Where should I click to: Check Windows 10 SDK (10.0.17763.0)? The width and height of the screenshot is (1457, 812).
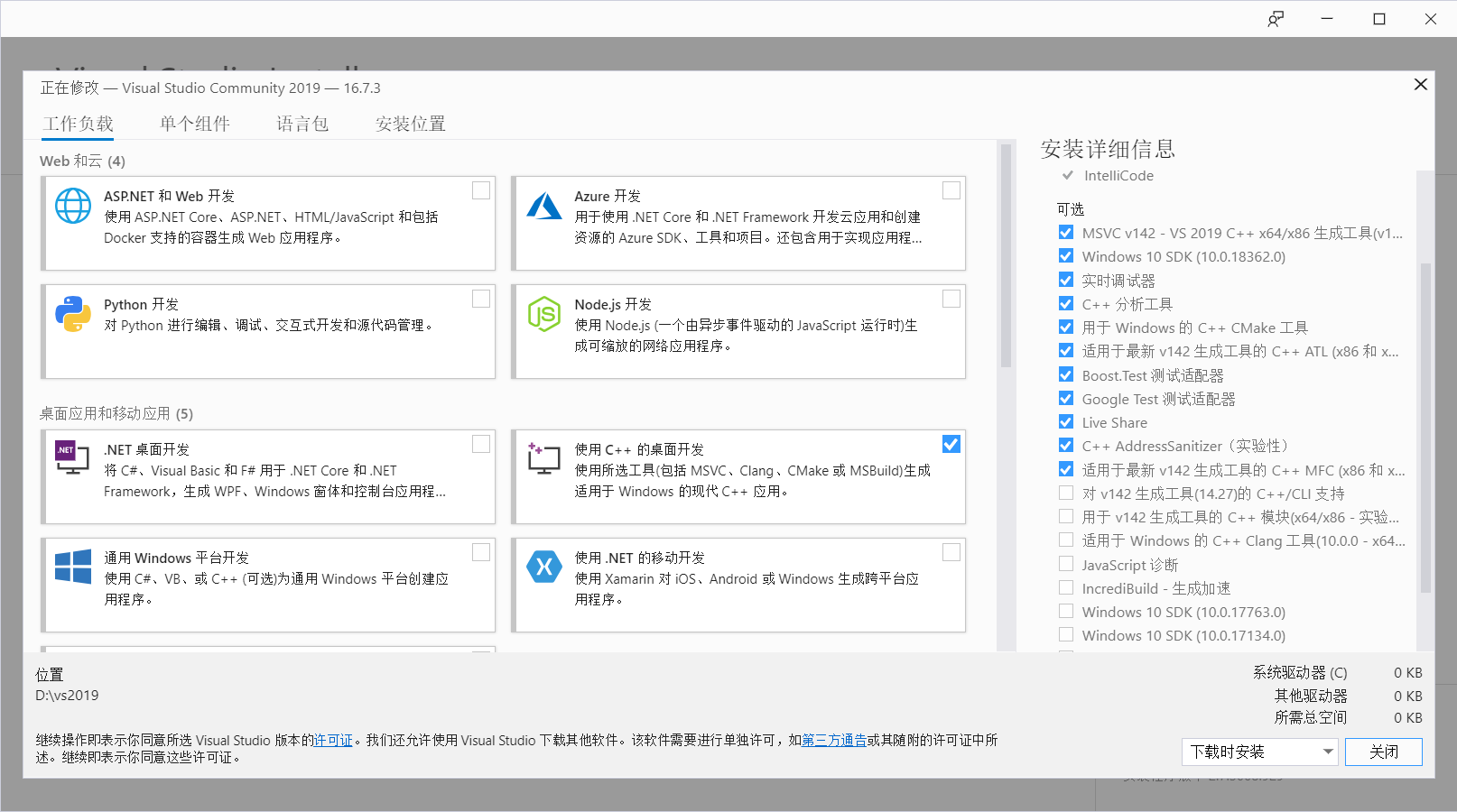pyautogui.click(x=1066, y=612)
